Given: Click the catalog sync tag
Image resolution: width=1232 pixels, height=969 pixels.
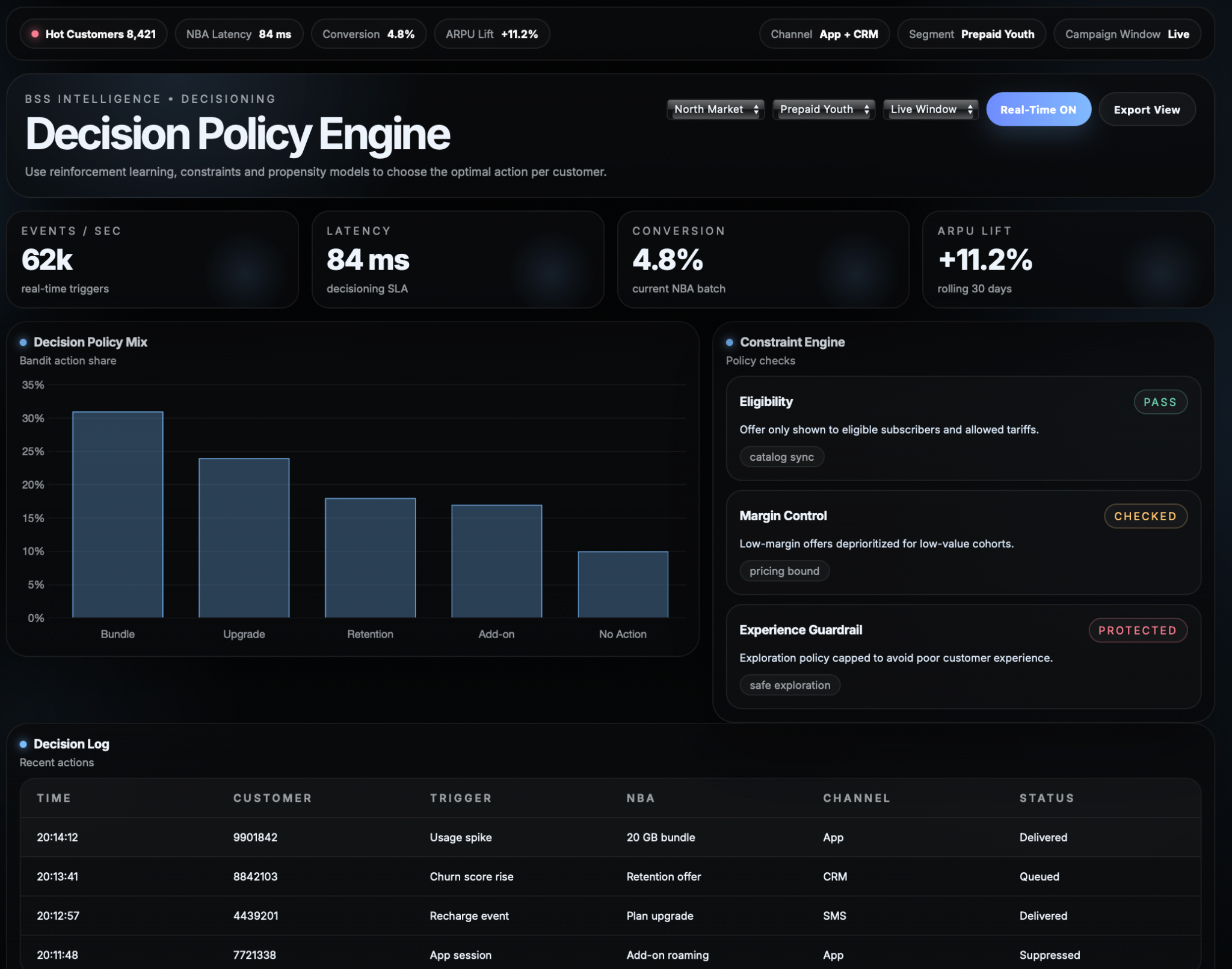Looking at the screenshot, I should click(x=781, y=457).
